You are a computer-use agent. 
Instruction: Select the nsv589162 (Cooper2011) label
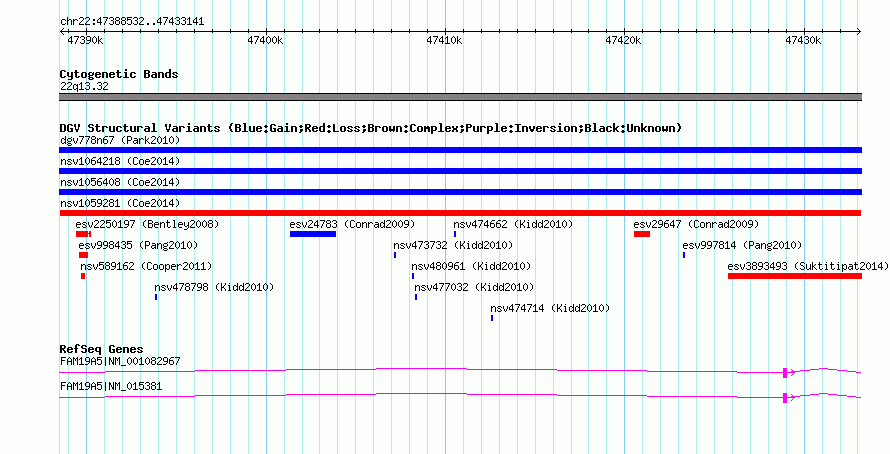coord(146,266)
